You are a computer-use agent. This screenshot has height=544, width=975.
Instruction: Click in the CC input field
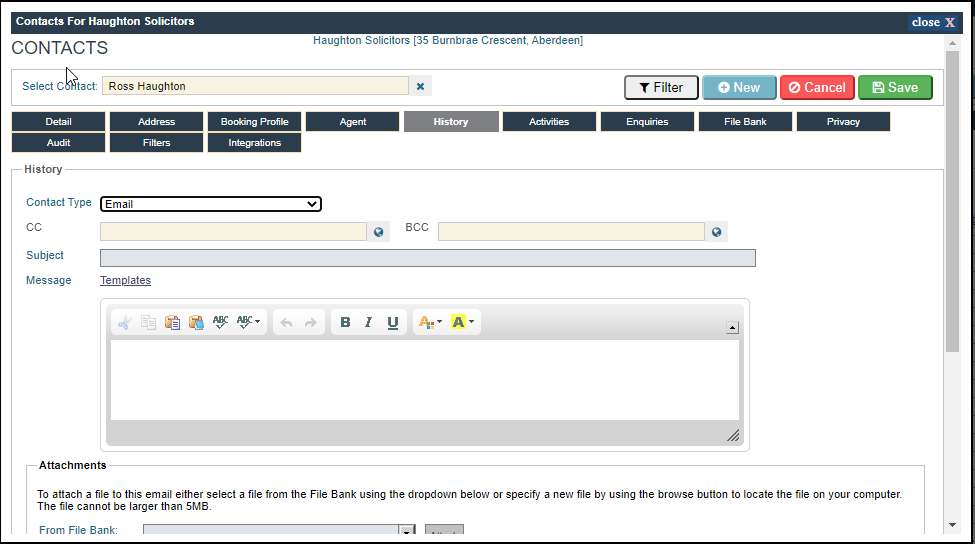(x=233, y=232)
